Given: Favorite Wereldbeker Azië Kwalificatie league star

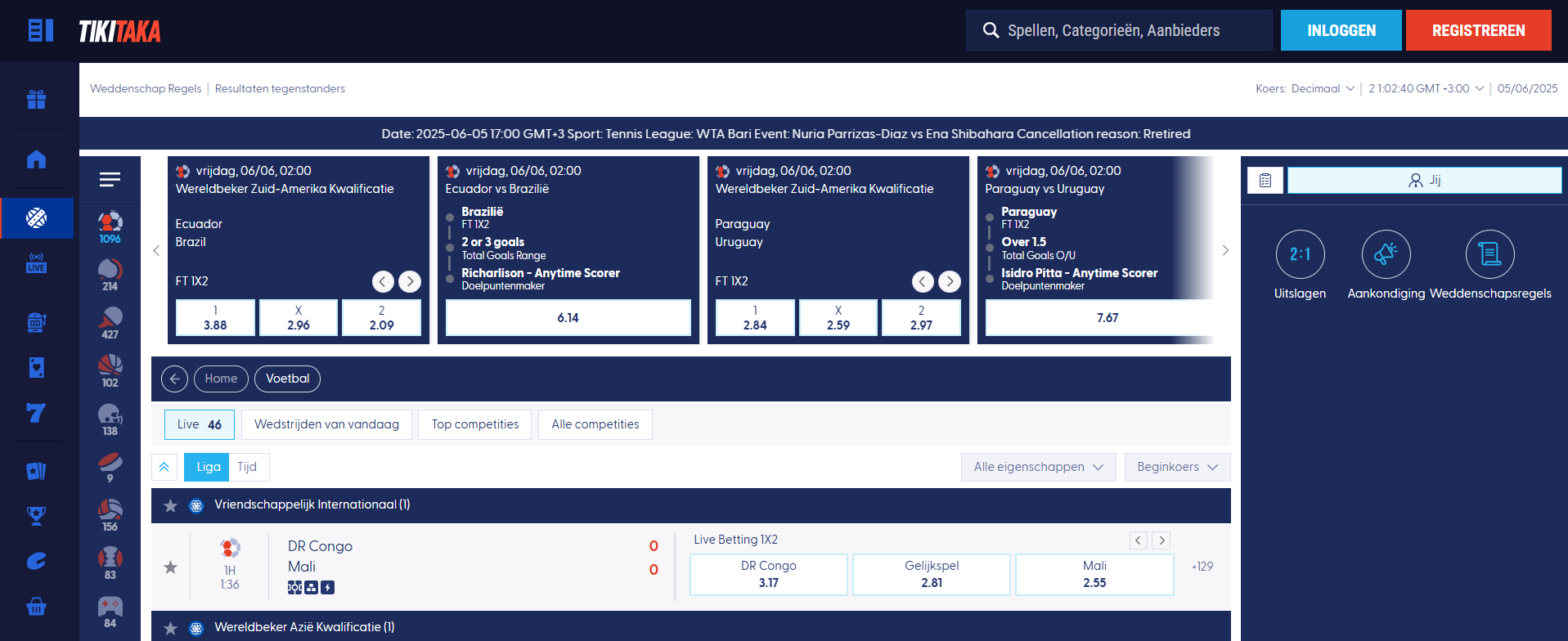Looking at the screenshot, I should coord(170,628).
